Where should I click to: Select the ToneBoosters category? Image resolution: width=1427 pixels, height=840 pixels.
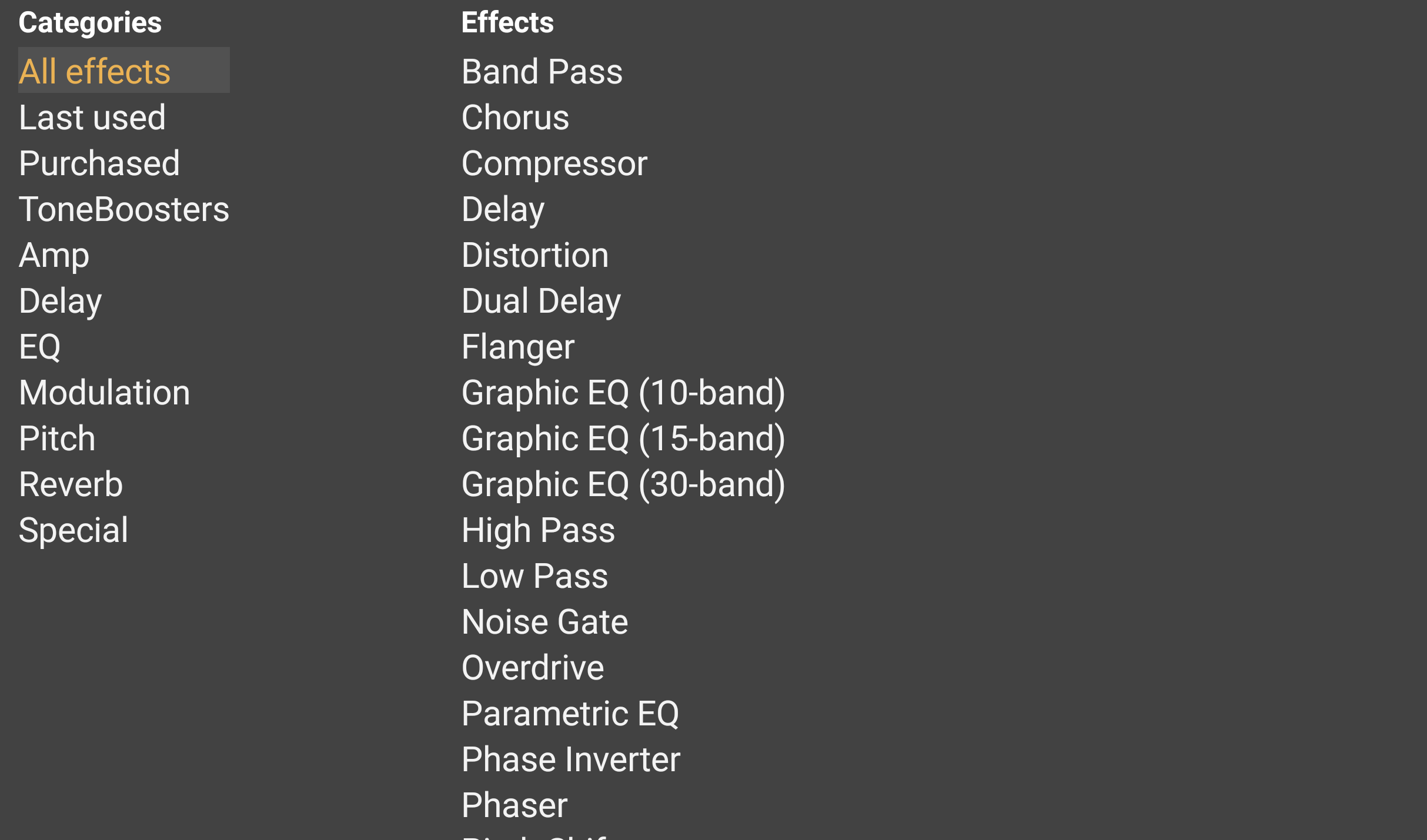coord(124,209)
